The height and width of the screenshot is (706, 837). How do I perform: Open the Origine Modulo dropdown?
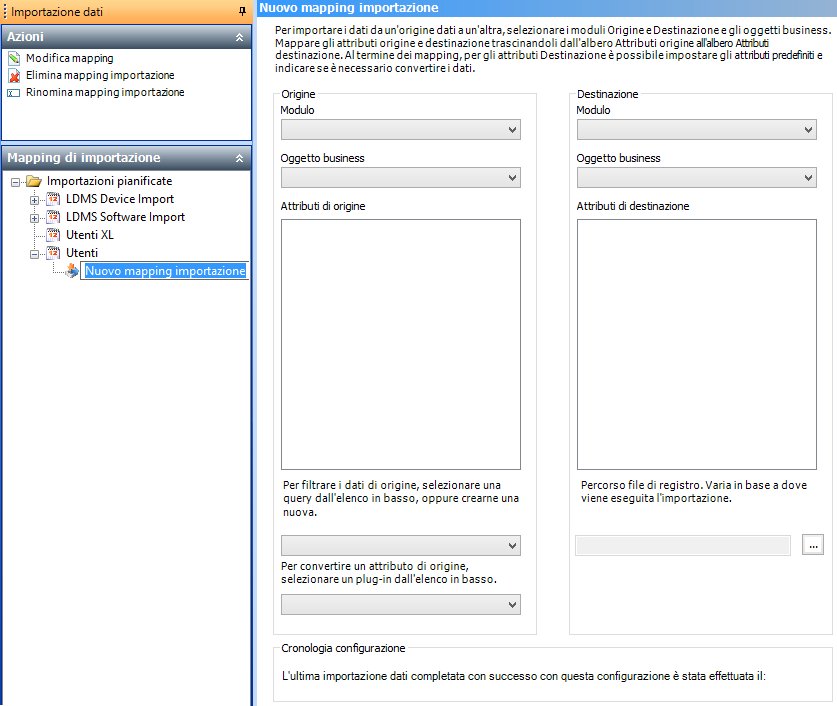400,130
